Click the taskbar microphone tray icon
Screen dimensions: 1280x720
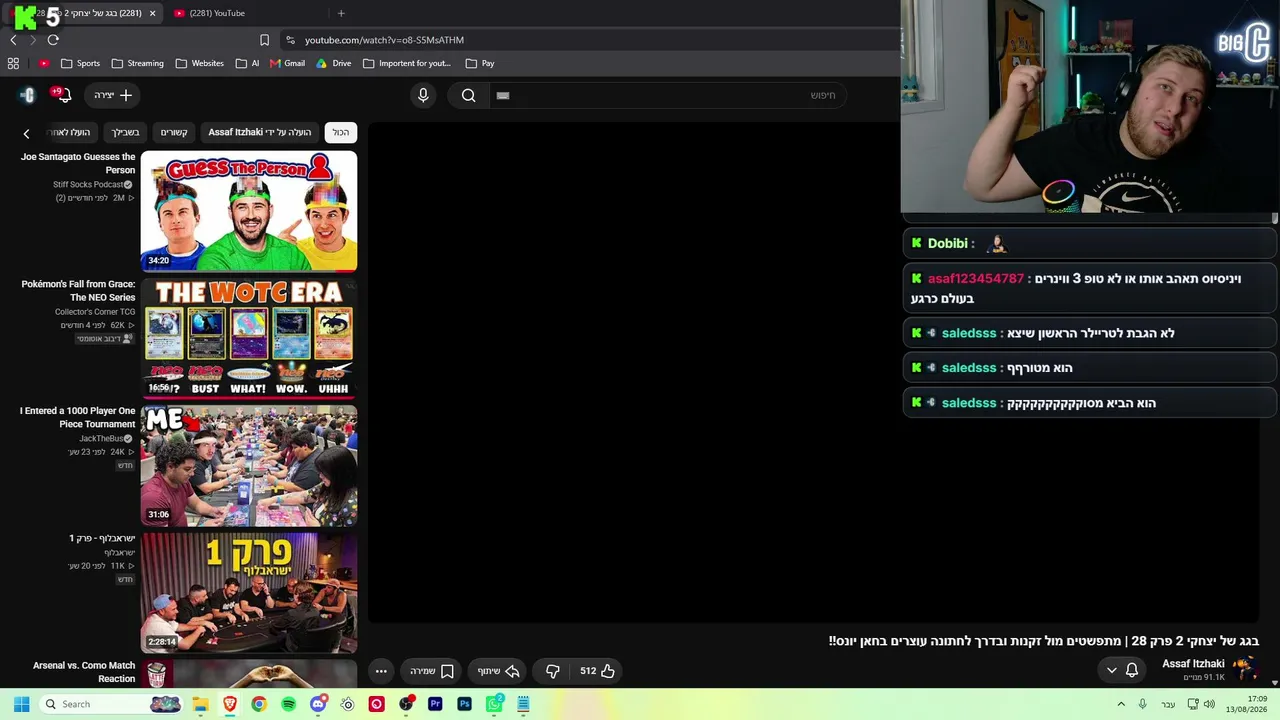(1142, 704)
